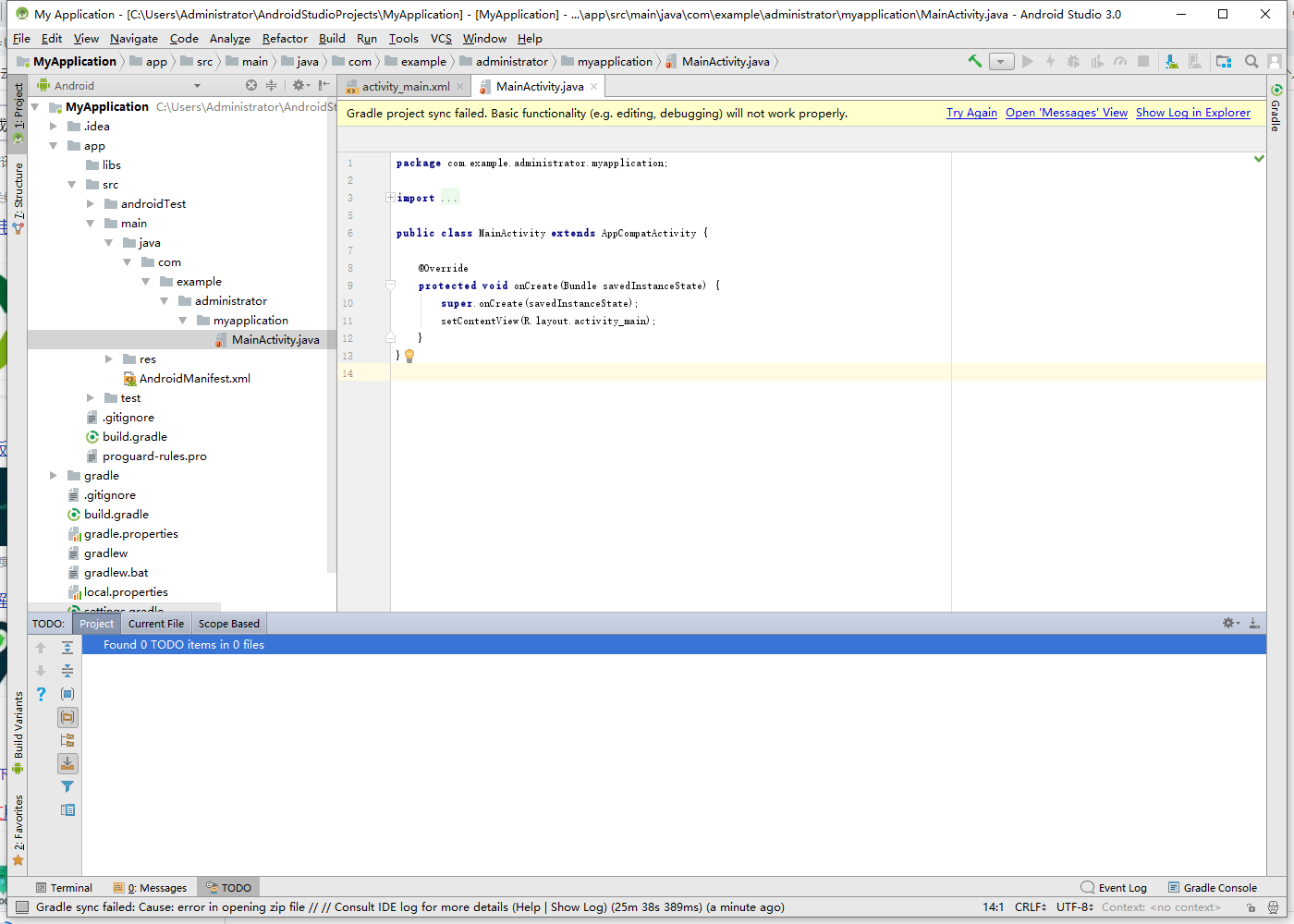1294x924 pixels.
Task: Hide the Project panel with the hide icon
Action: pyautogui.click(x=324, y=85)
